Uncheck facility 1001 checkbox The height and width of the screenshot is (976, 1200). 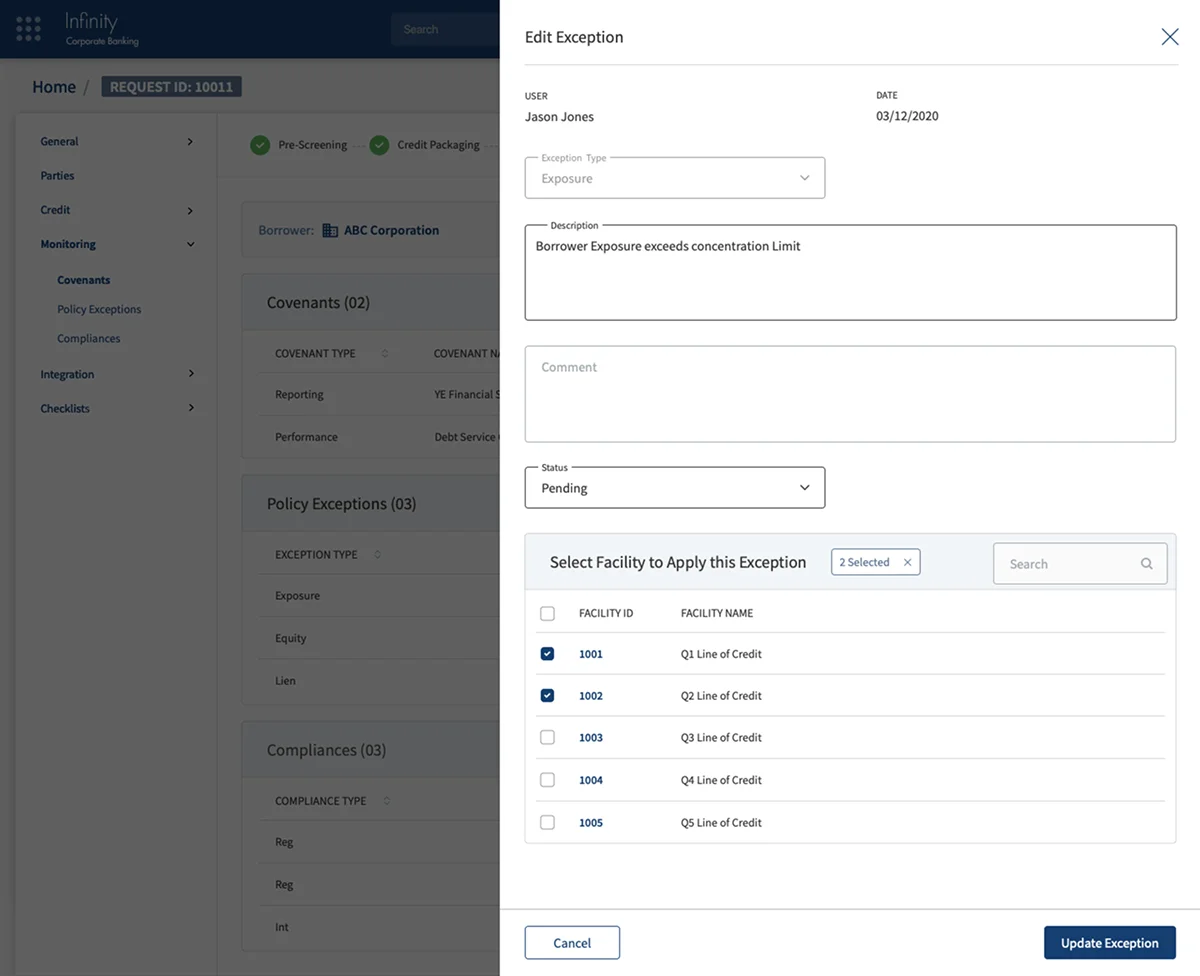point(547,654)
